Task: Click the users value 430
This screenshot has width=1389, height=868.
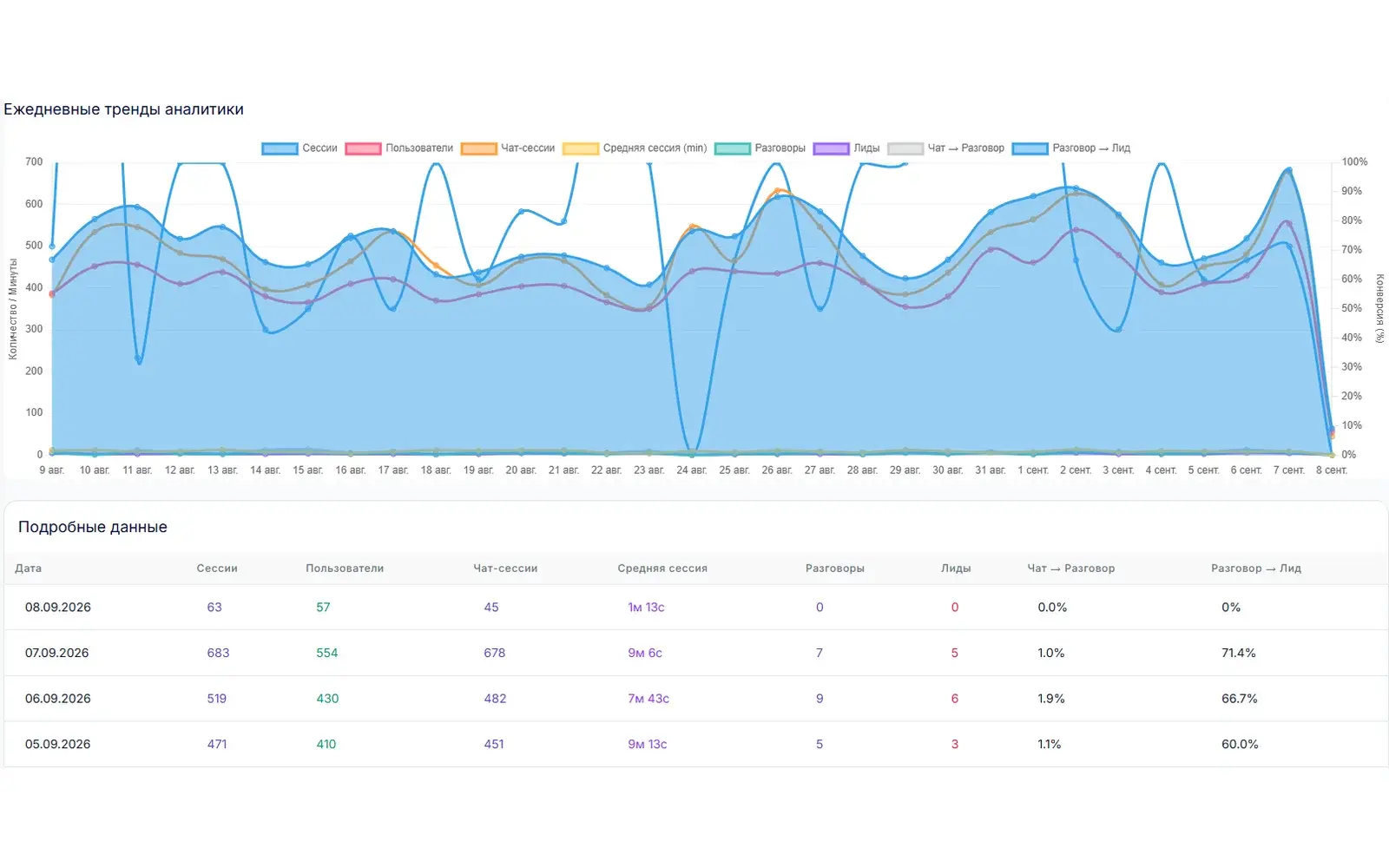Action: (327, 699)
